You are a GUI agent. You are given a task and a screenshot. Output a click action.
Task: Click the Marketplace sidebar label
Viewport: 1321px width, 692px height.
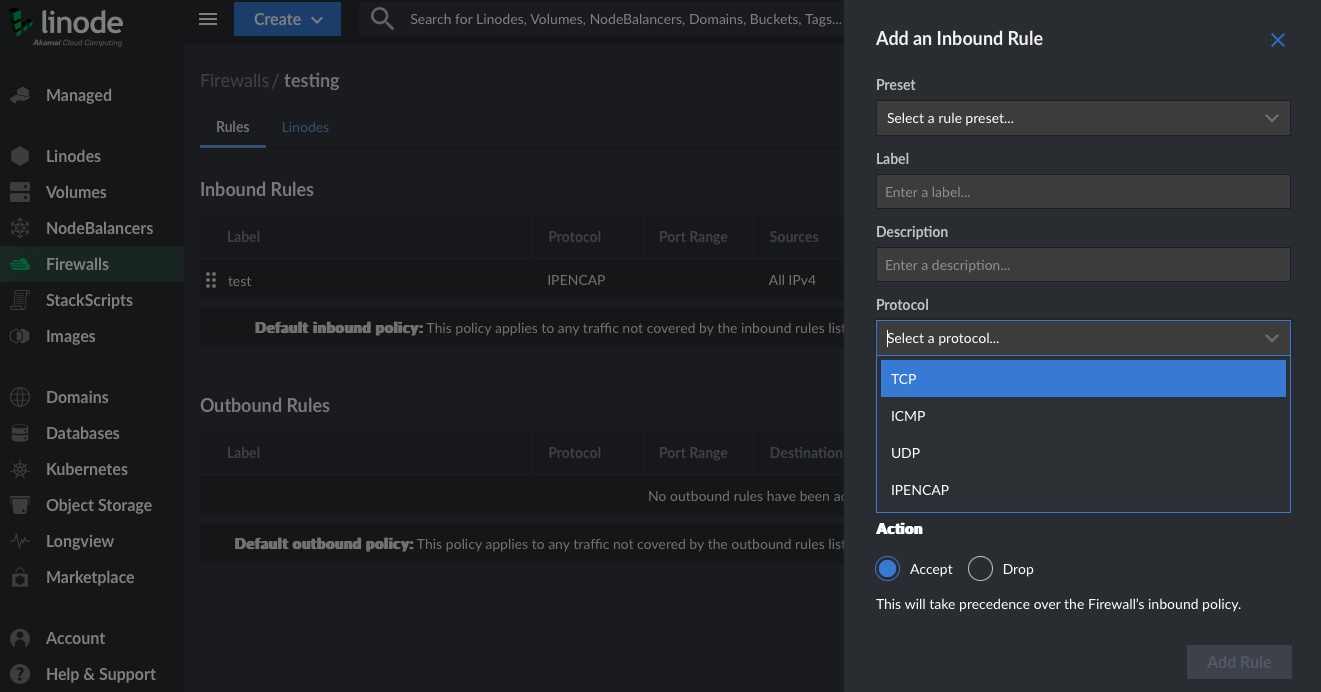pos(90,577)
